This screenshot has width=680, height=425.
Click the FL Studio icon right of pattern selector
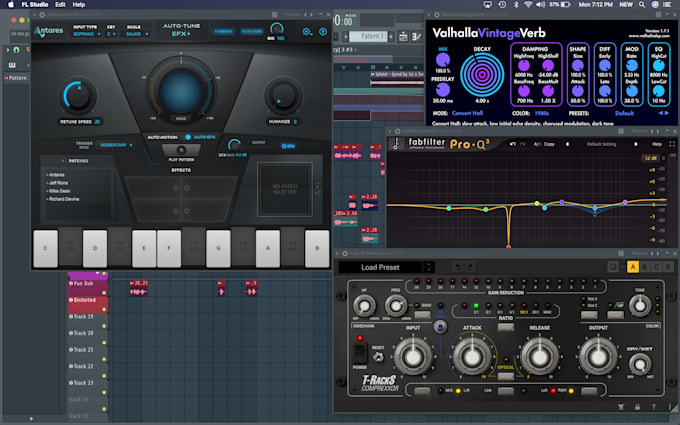417,36
